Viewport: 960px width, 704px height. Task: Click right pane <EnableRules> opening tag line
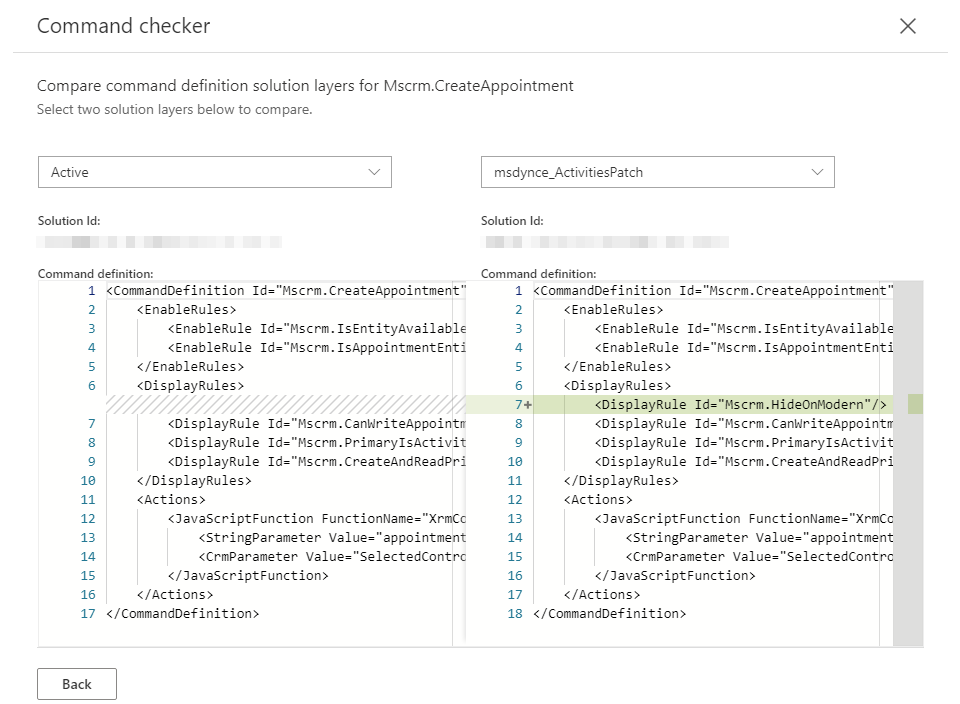point(613,310)
